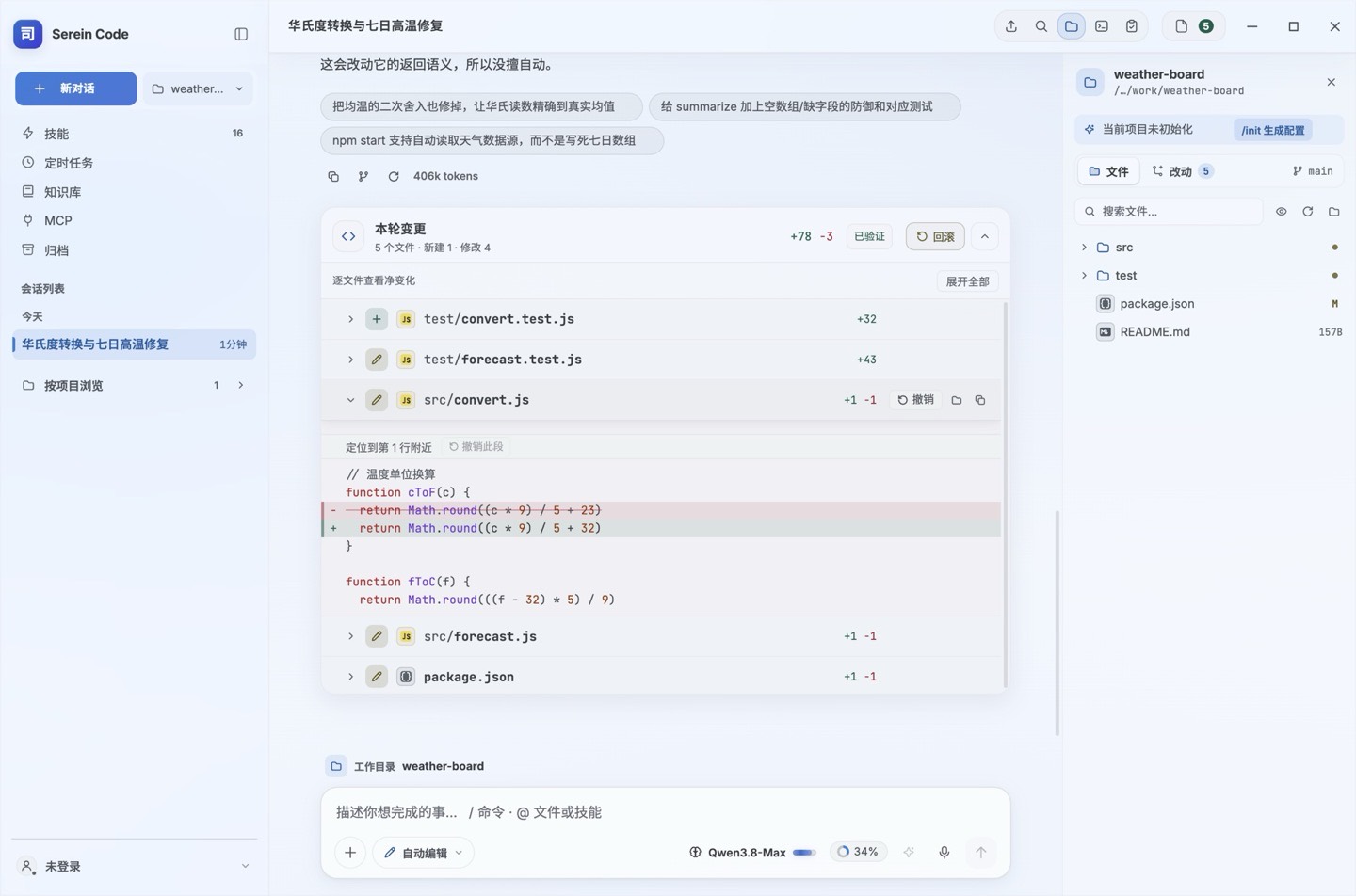Open search from the top toolbar magnifier

(1041, 26)
